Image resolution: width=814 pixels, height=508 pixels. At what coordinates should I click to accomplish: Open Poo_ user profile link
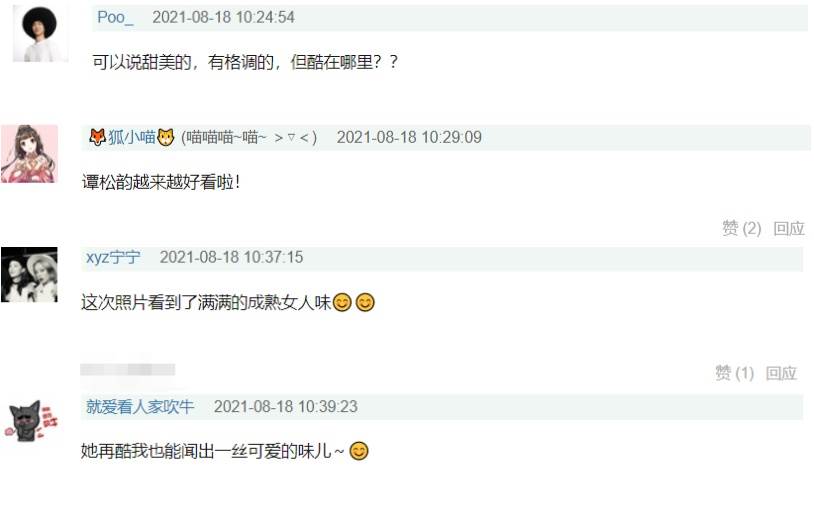[115, 17]
